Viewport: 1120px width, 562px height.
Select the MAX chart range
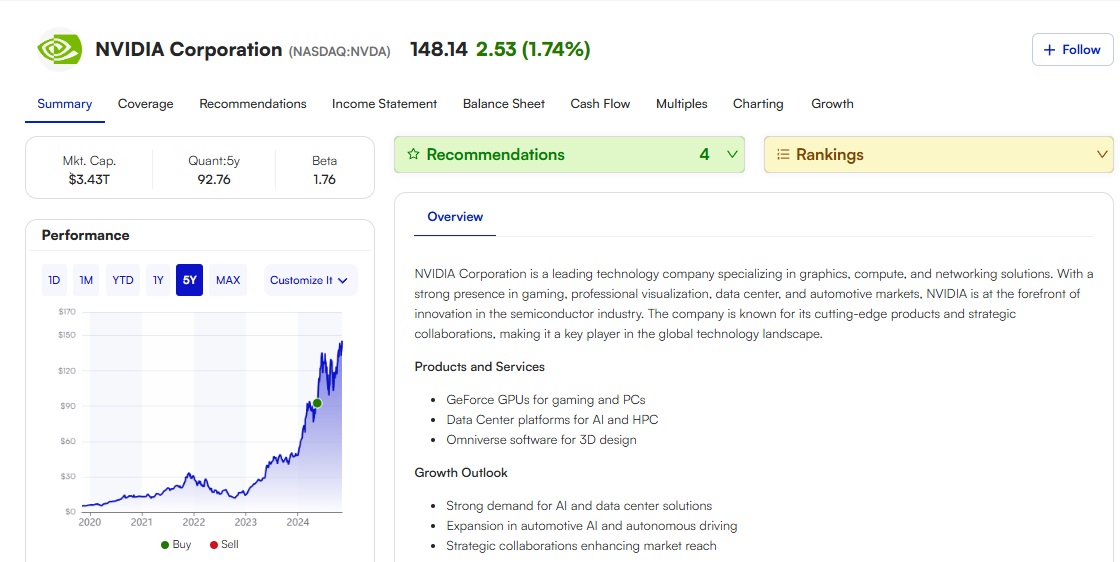click(x=228, y=280)
